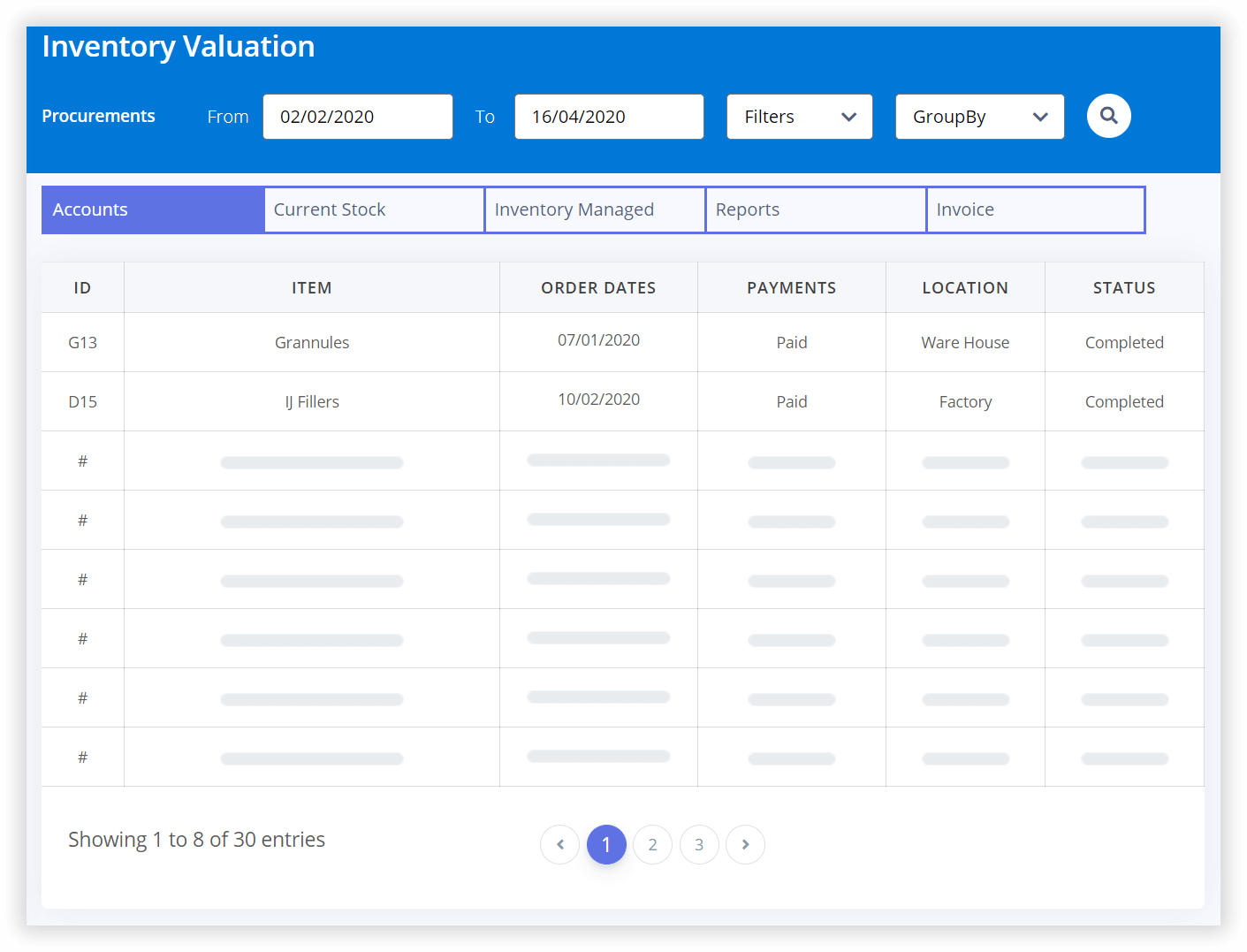Click the Factory location cell
The width and height of the screenshot is (1247, 952).
965,401
